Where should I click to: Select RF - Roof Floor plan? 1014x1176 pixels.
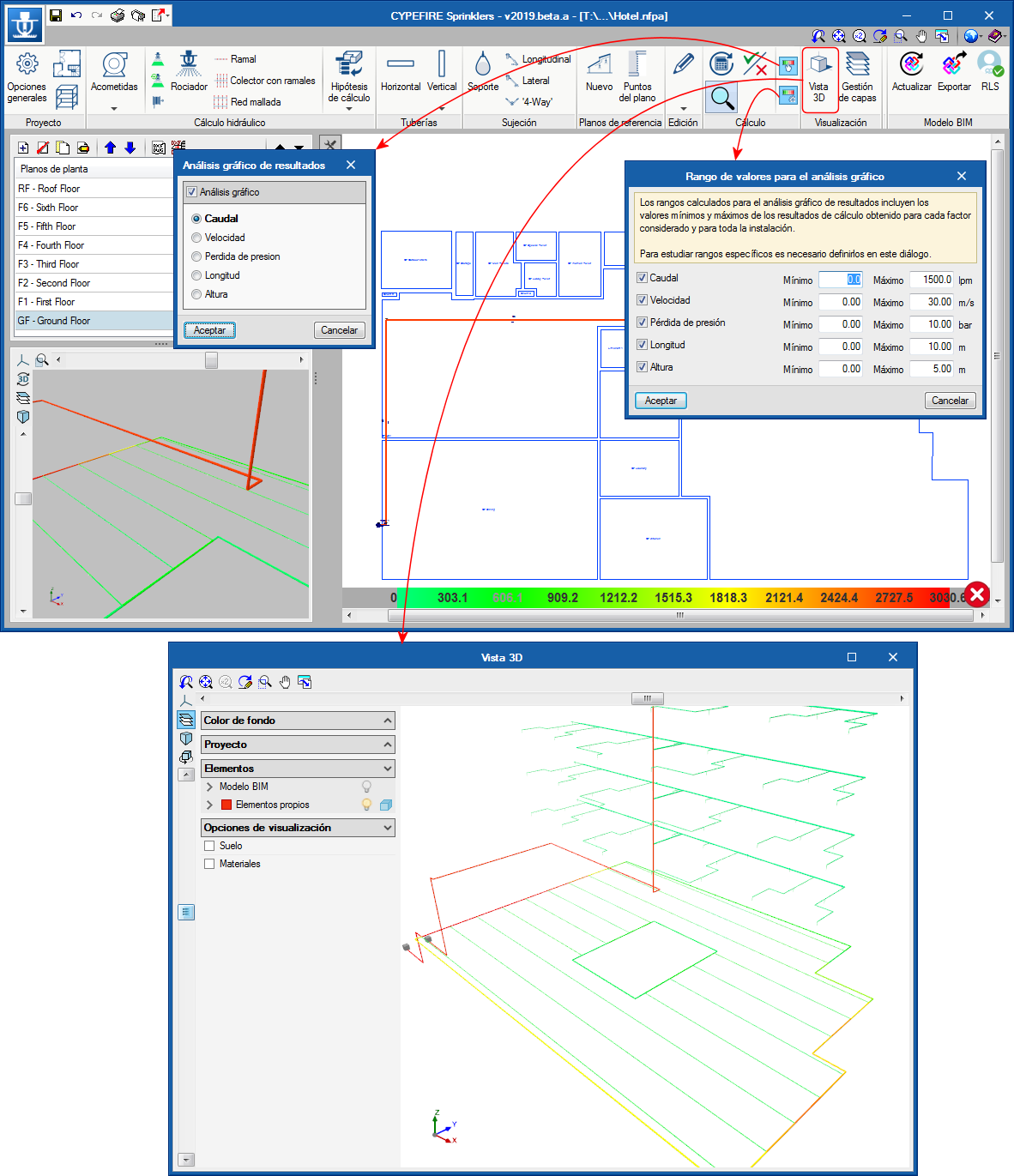94,189
